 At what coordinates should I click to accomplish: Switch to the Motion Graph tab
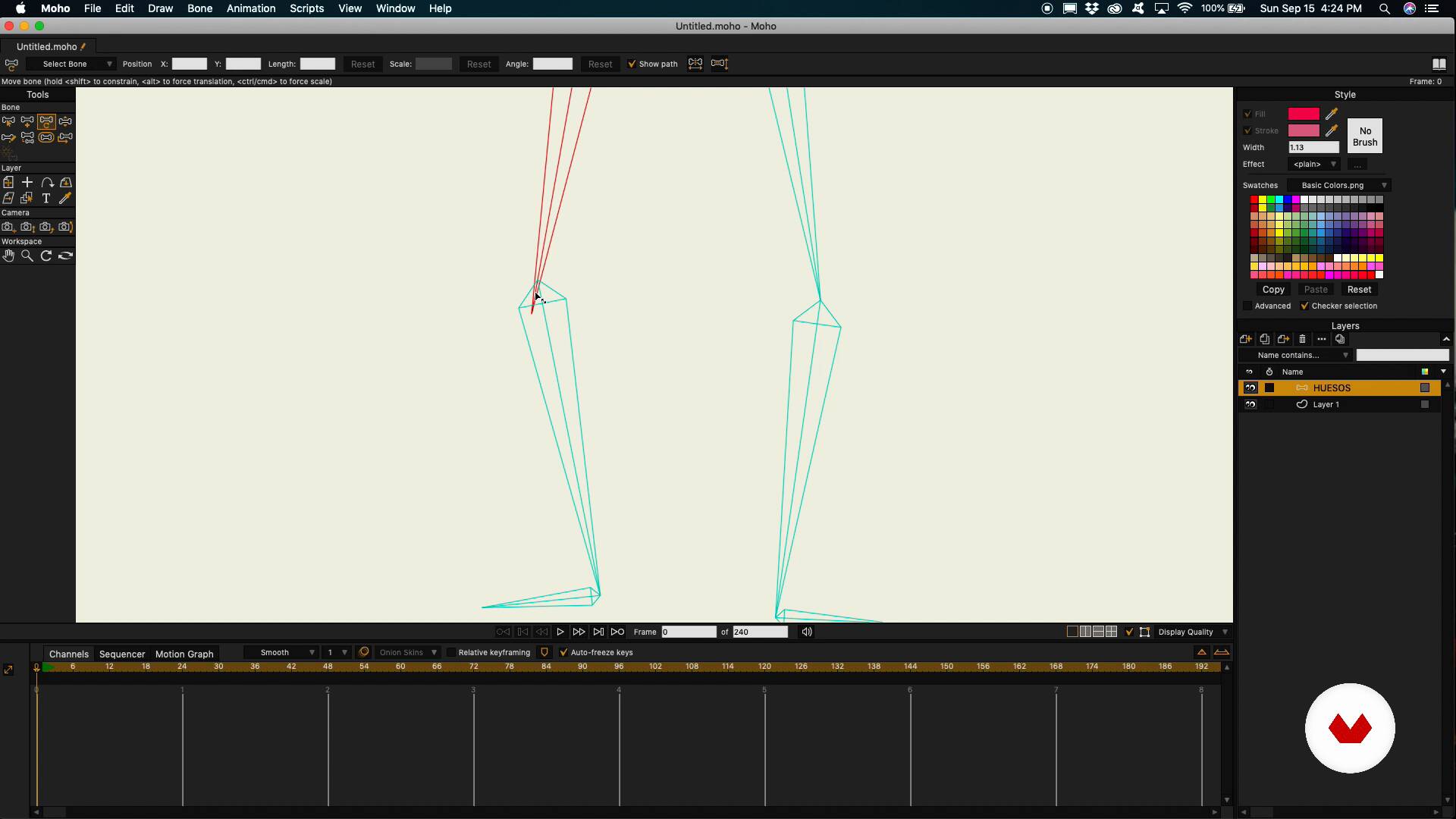[x=184, y=654]
